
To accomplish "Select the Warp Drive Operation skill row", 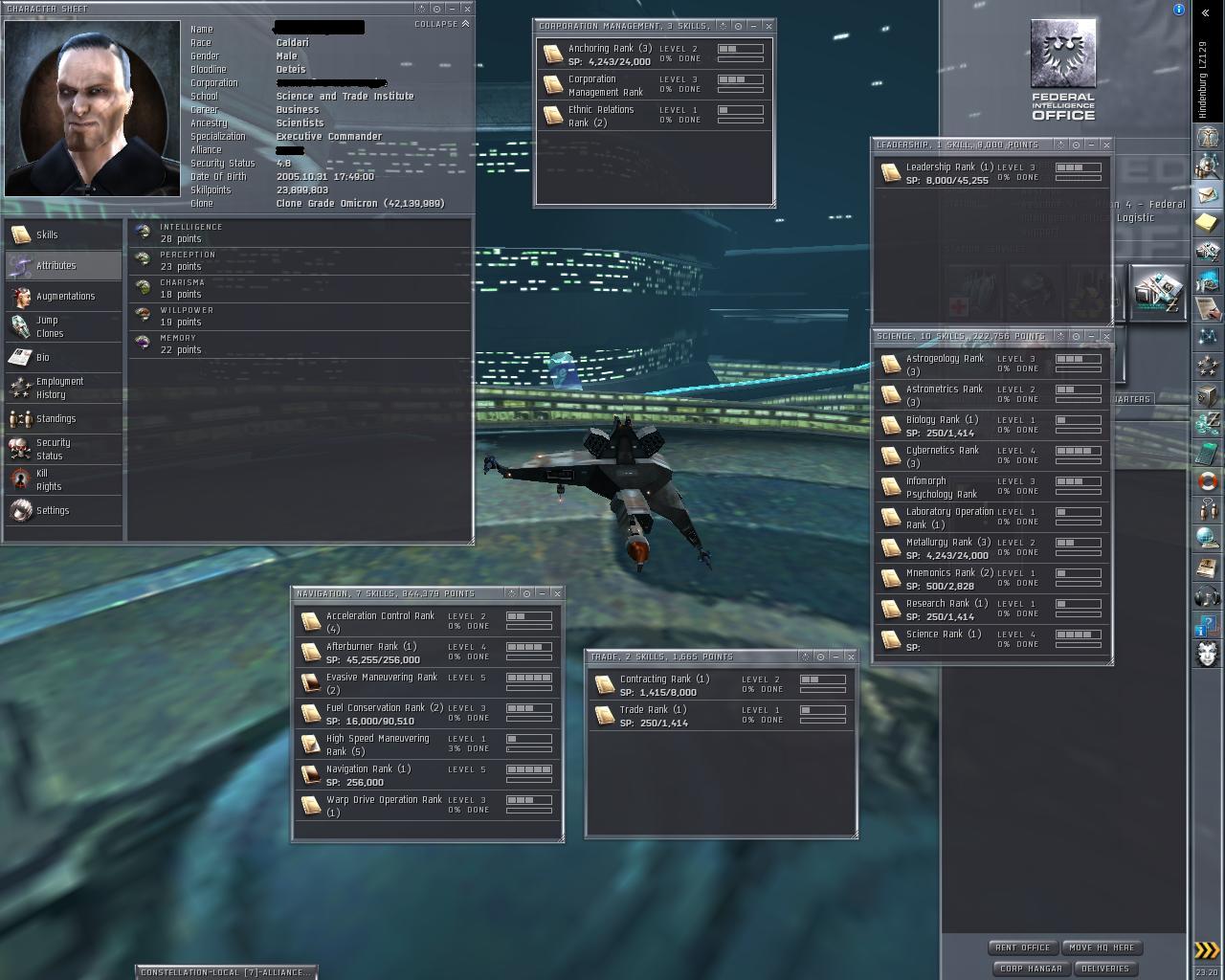I will pos(427,806).
